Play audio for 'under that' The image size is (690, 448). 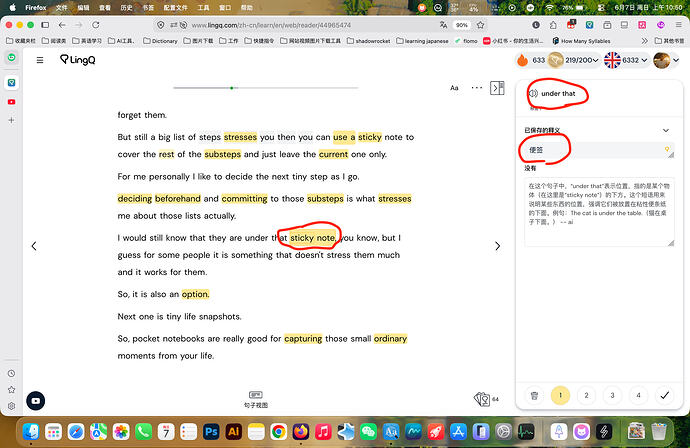[x=534, y=93]
